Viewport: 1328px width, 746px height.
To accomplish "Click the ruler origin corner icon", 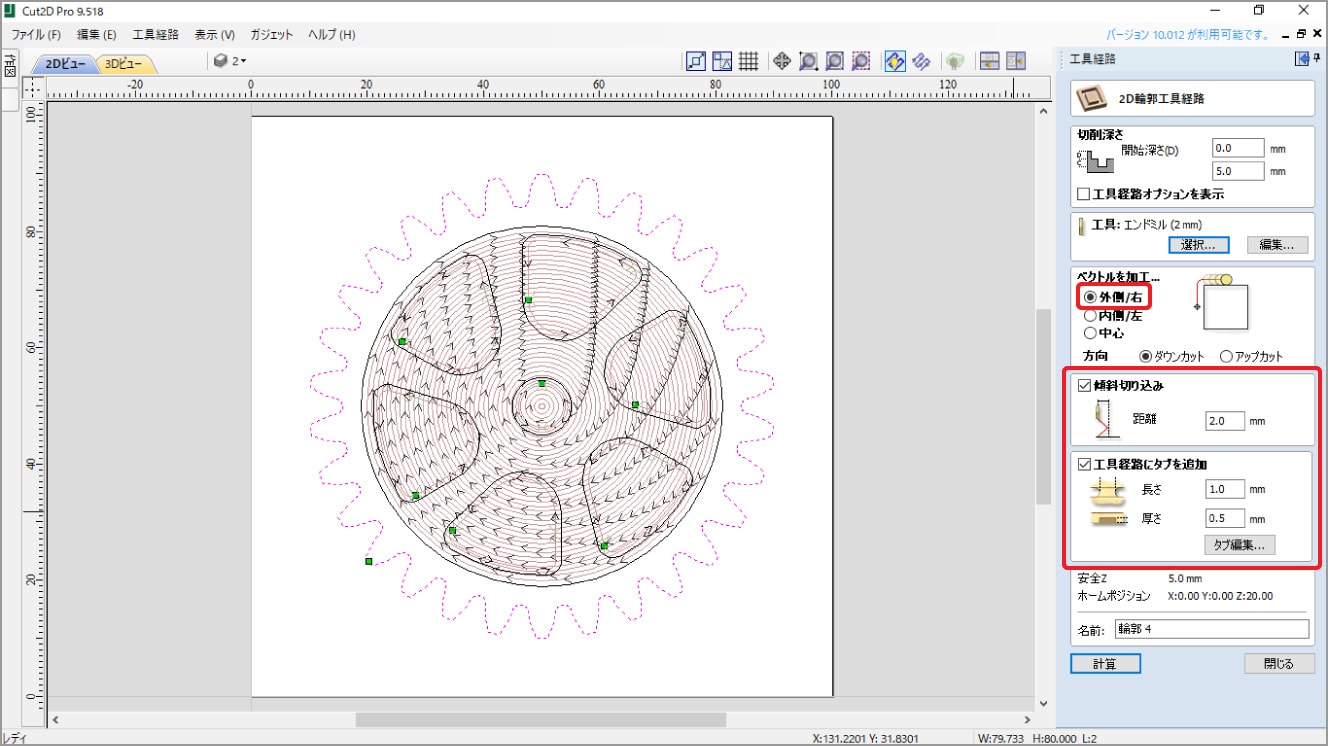I will 32,88.
